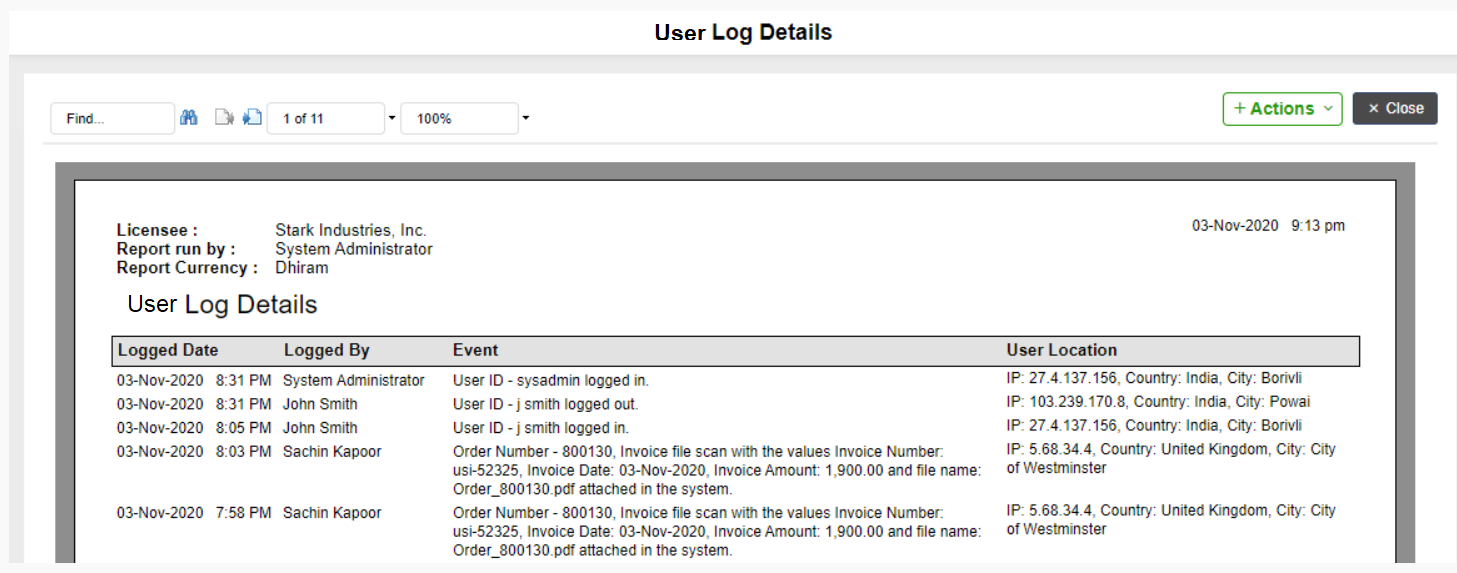The height and width of the screenshot is (573, 1457).
Task: Open the Actions dropdown button
Action: pos(1283,109)
